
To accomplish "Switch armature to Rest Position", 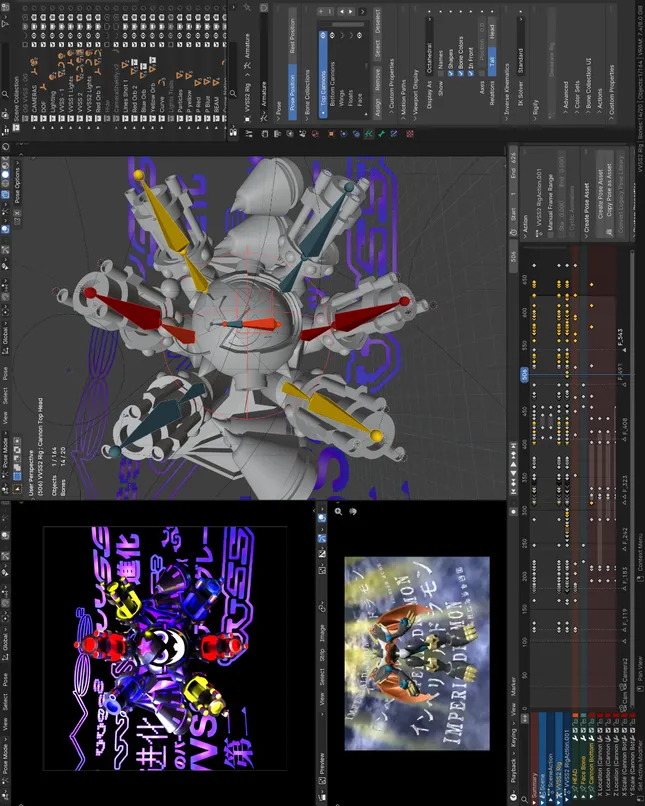I will tap(292, 35).
